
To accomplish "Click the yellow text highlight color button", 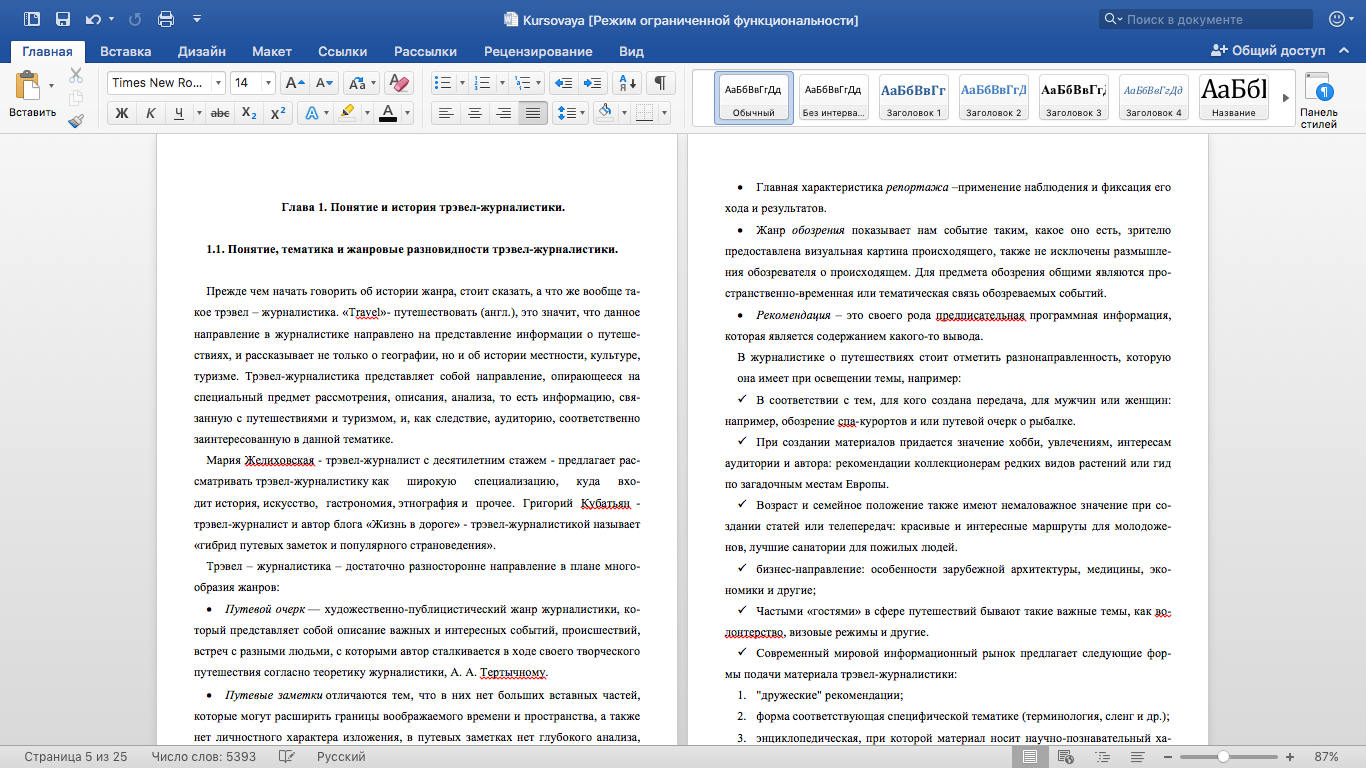I will coord(347,113).
